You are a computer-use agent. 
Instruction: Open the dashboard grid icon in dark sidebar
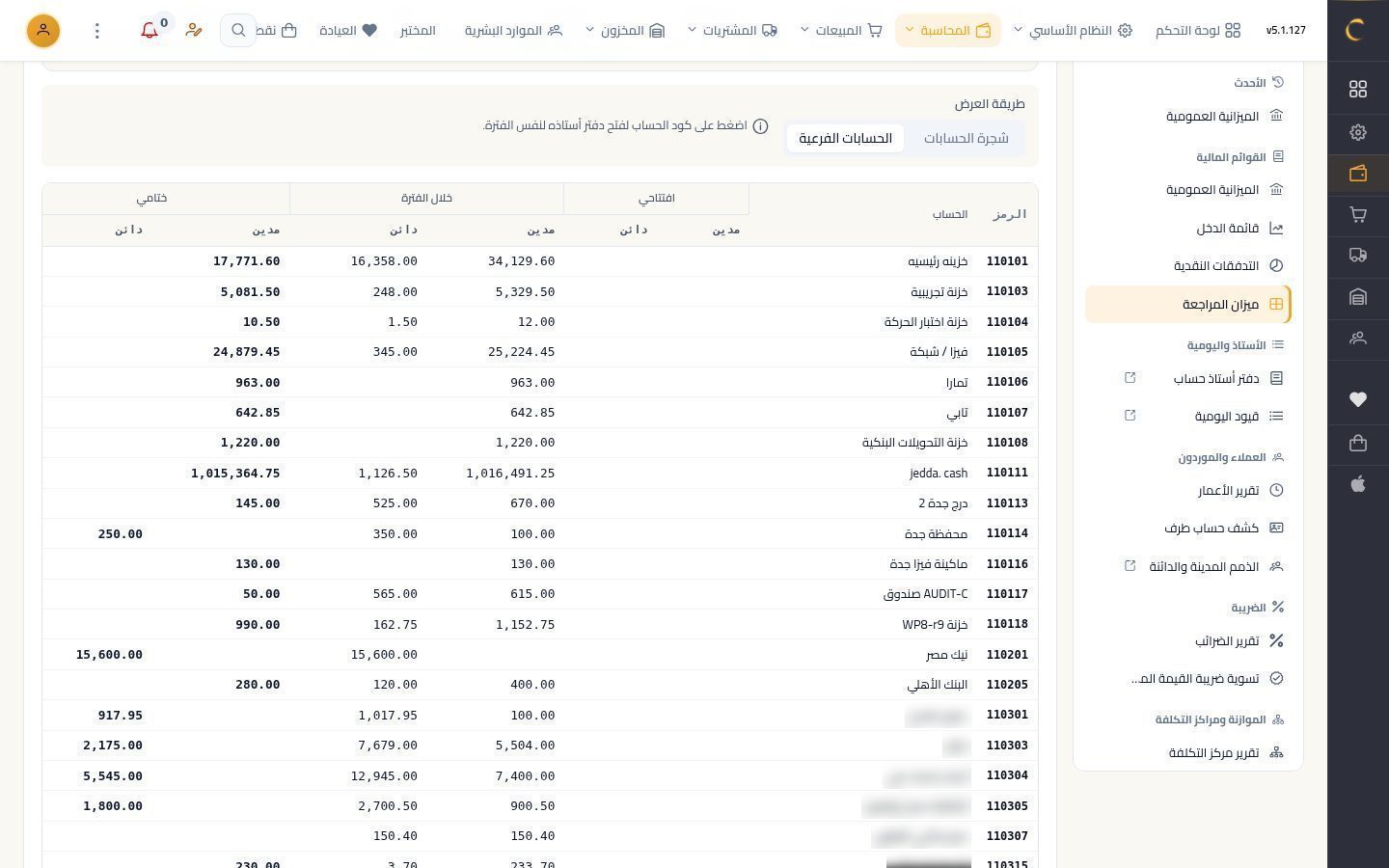tap(1358, 89)
